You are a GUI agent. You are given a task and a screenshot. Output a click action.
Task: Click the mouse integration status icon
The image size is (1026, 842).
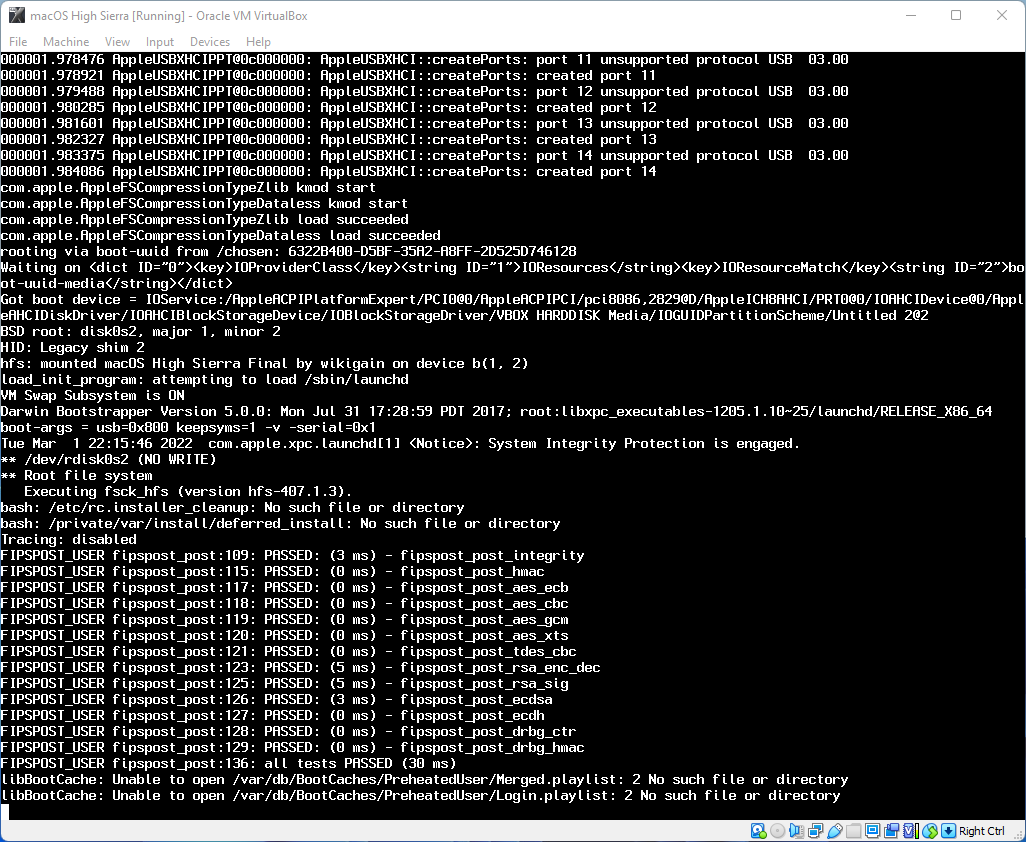(930, 831)
